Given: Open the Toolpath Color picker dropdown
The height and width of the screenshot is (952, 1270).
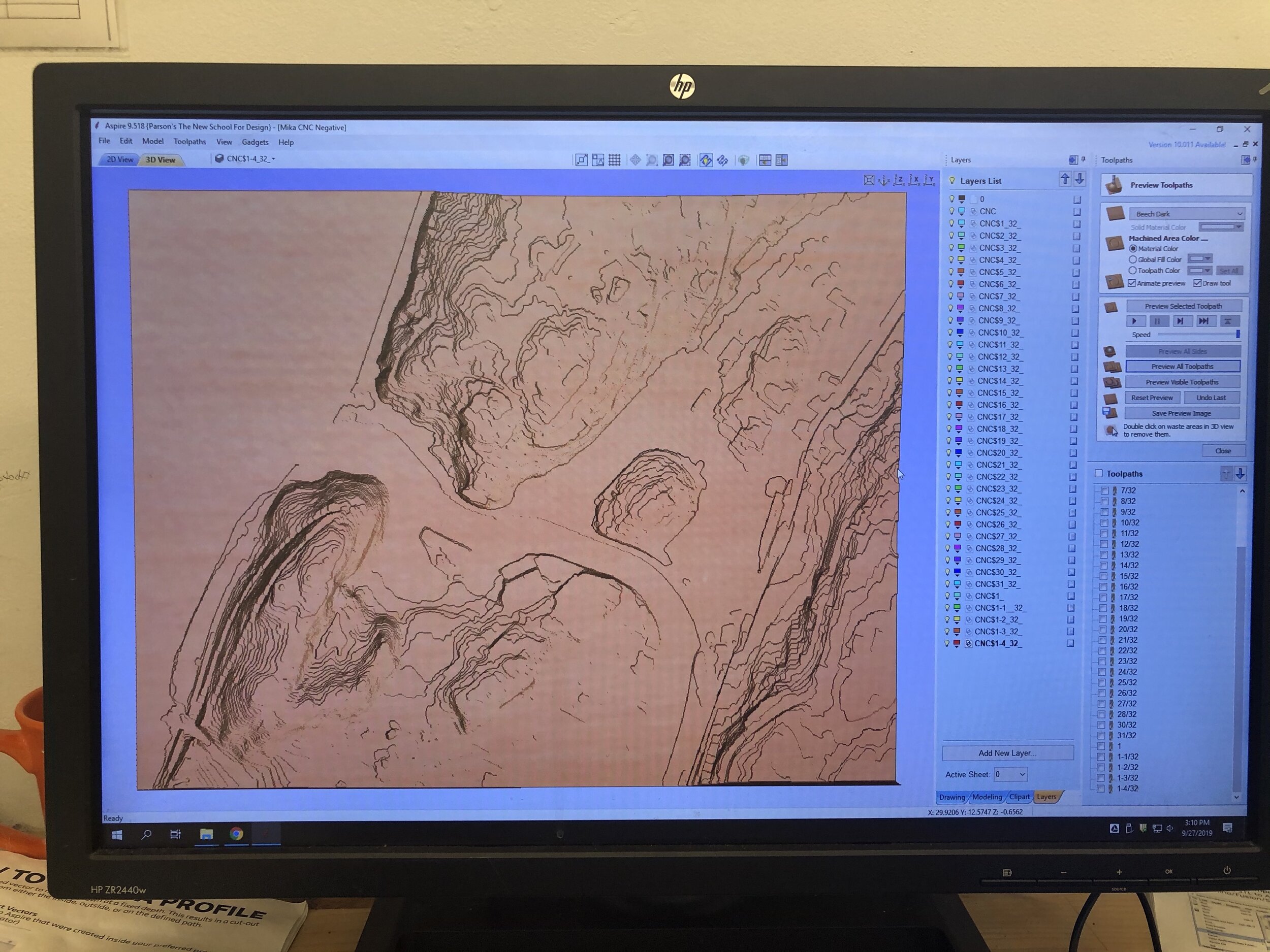Looking at the screenshot, I should 1200,270.
